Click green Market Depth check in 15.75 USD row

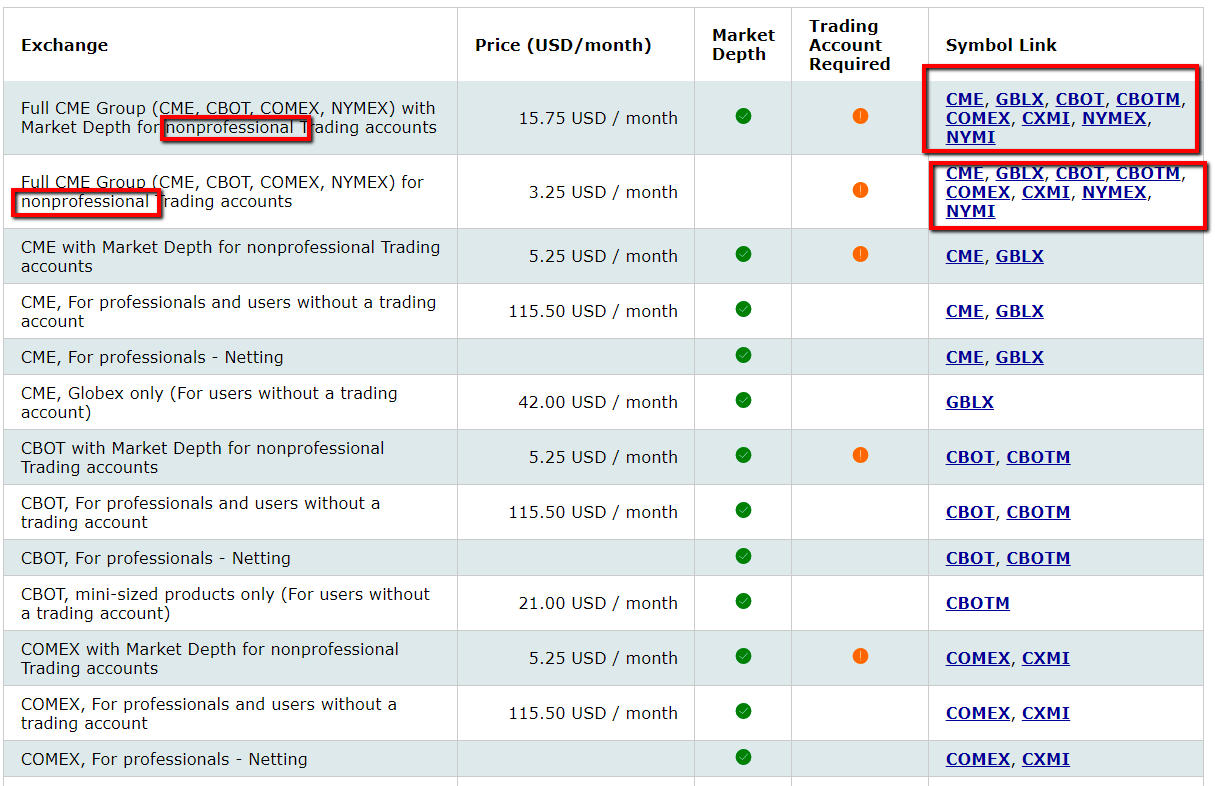(x=743, y=116)
